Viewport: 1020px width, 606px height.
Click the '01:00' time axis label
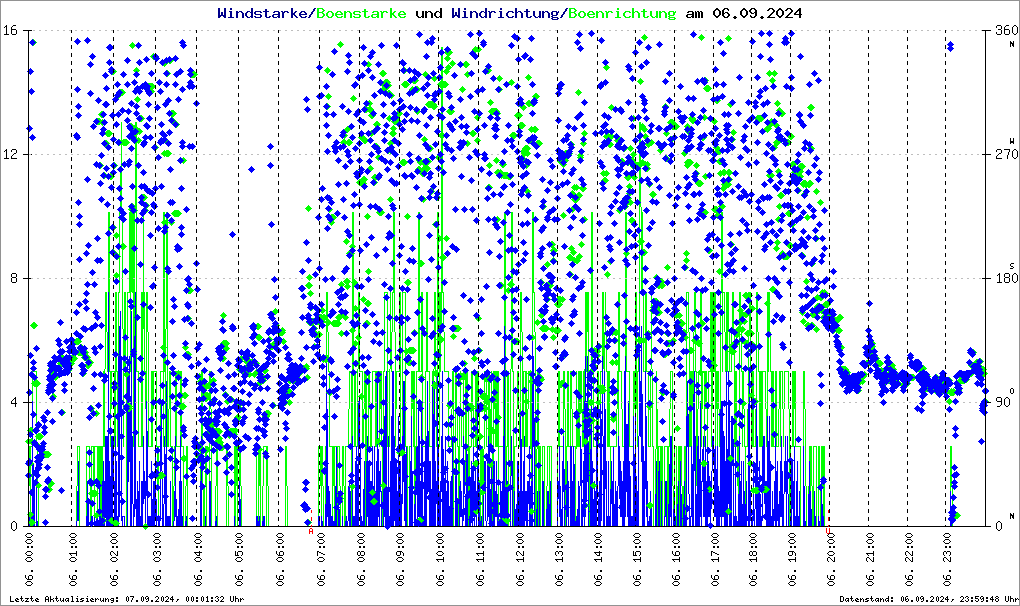click(x=74, y=549)
